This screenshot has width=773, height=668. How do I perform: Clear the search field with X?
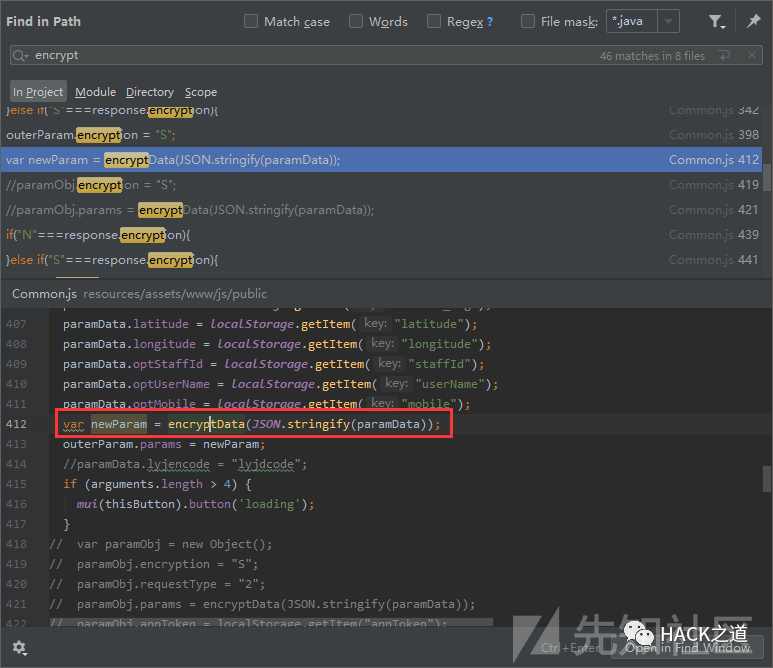pos(752,56)
